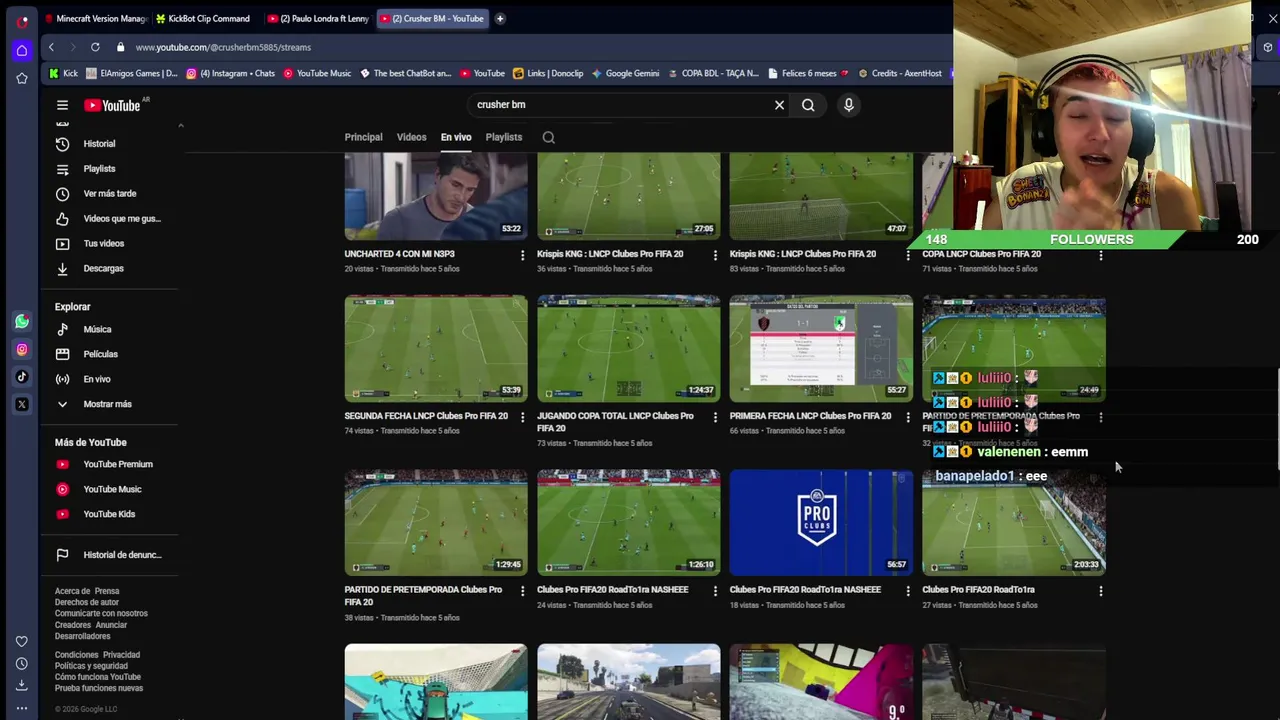Screen dimensions: 1280x720
Task: Open options for COPA LNCP Clubes Pro video
Action: pos(1101,255)
